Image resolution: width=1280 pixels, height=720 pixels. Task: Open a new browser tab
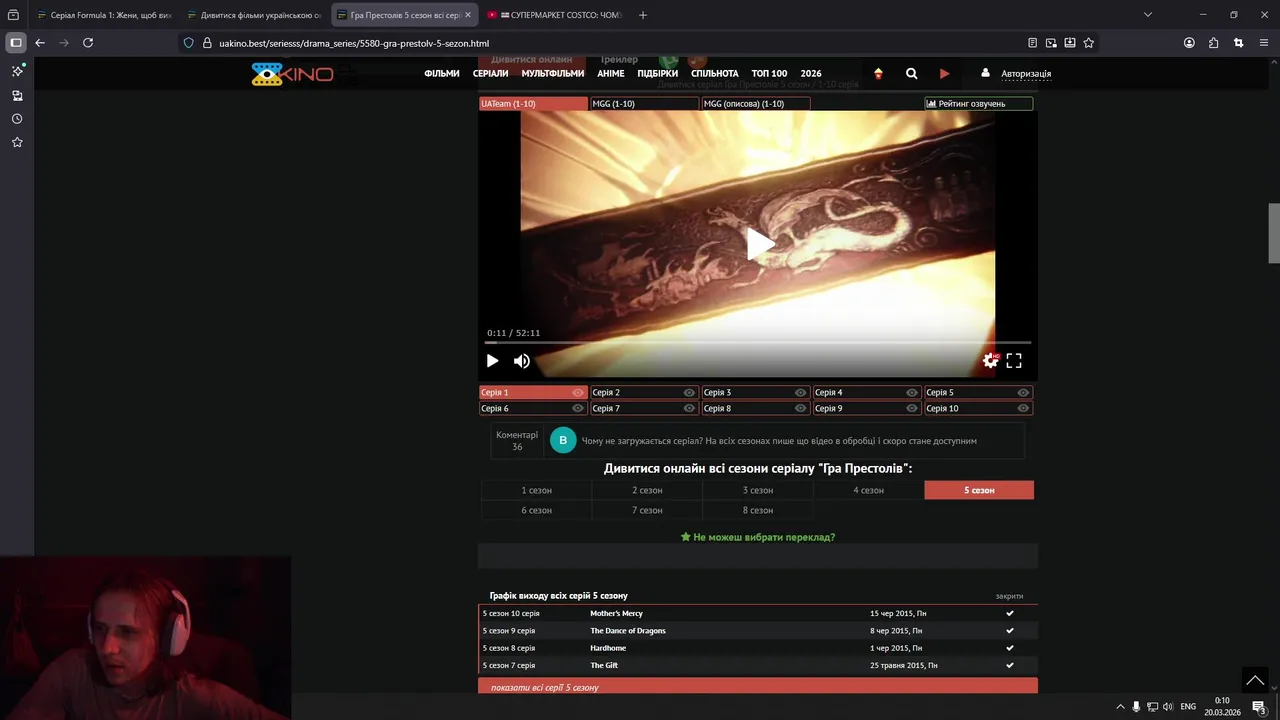tap(643, 15)
